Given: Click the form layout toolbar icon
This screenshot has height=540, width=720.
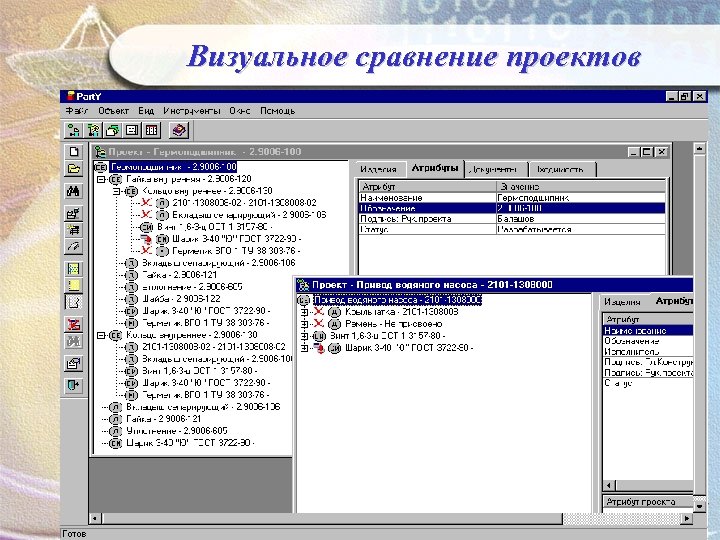Looking at the screenshot, I should (132, 131).
